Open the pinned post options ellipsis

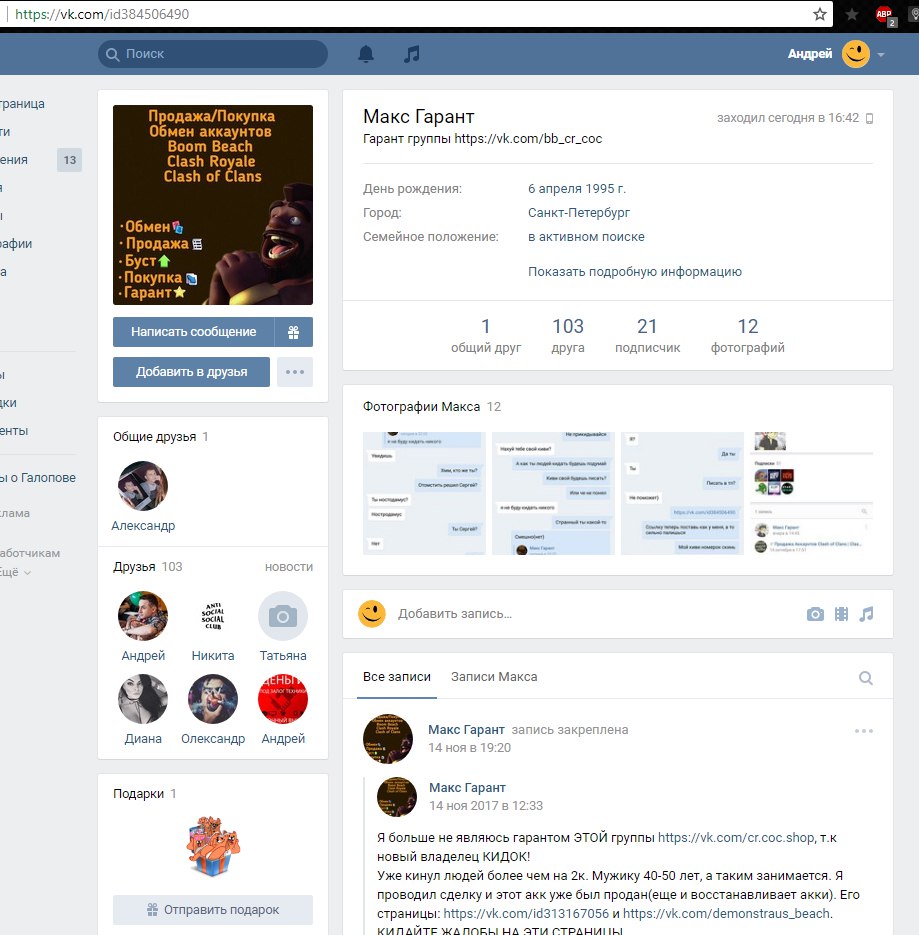click(864, 731)
